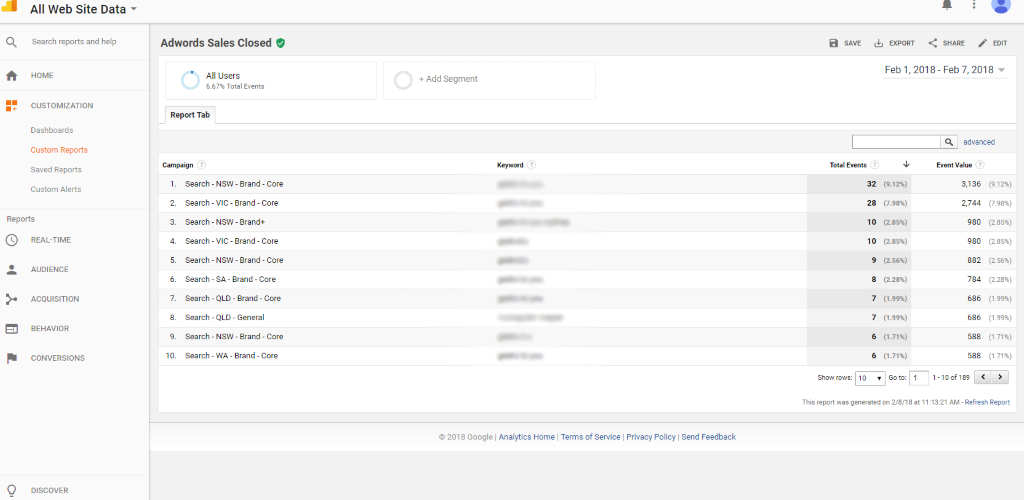This screenshot has width=1024, height=500.
Task: Open Terms of Service link
Action: pos(590,437)
